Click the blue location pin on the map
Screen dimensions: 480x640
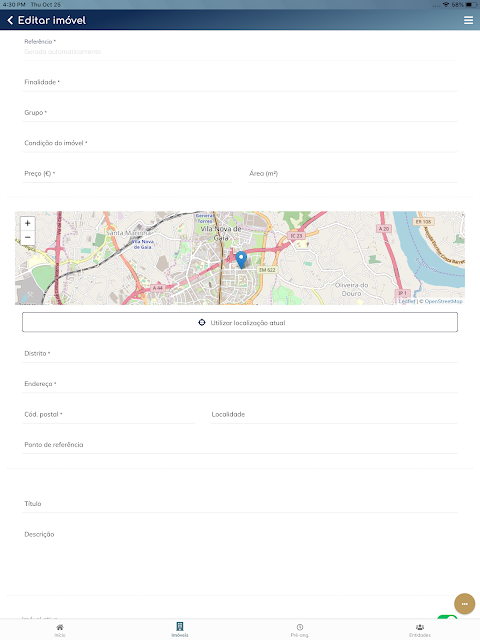point(241,260)
